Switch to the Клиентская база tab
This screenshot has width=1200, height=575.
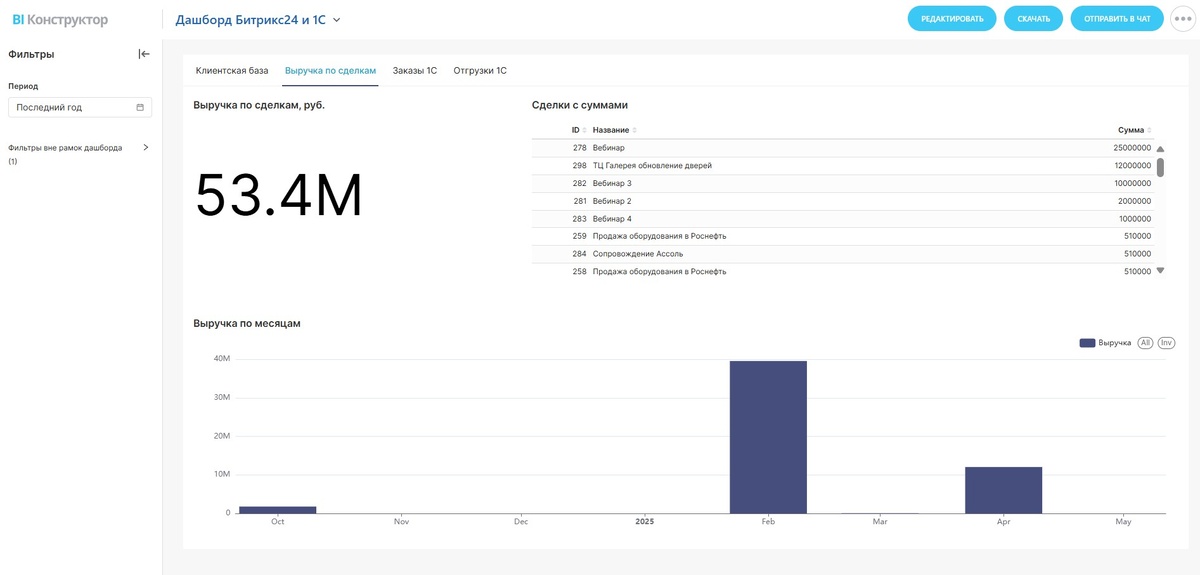pos(232,71)
